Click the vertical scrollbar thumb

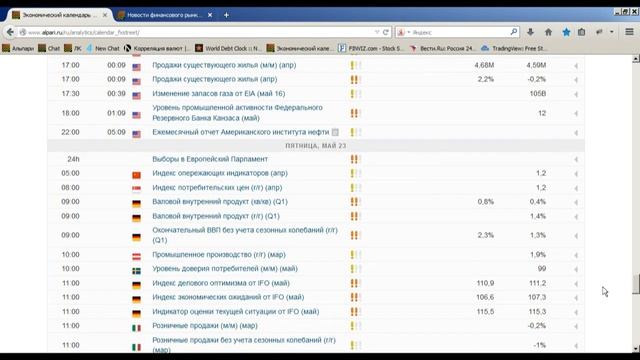636,284
